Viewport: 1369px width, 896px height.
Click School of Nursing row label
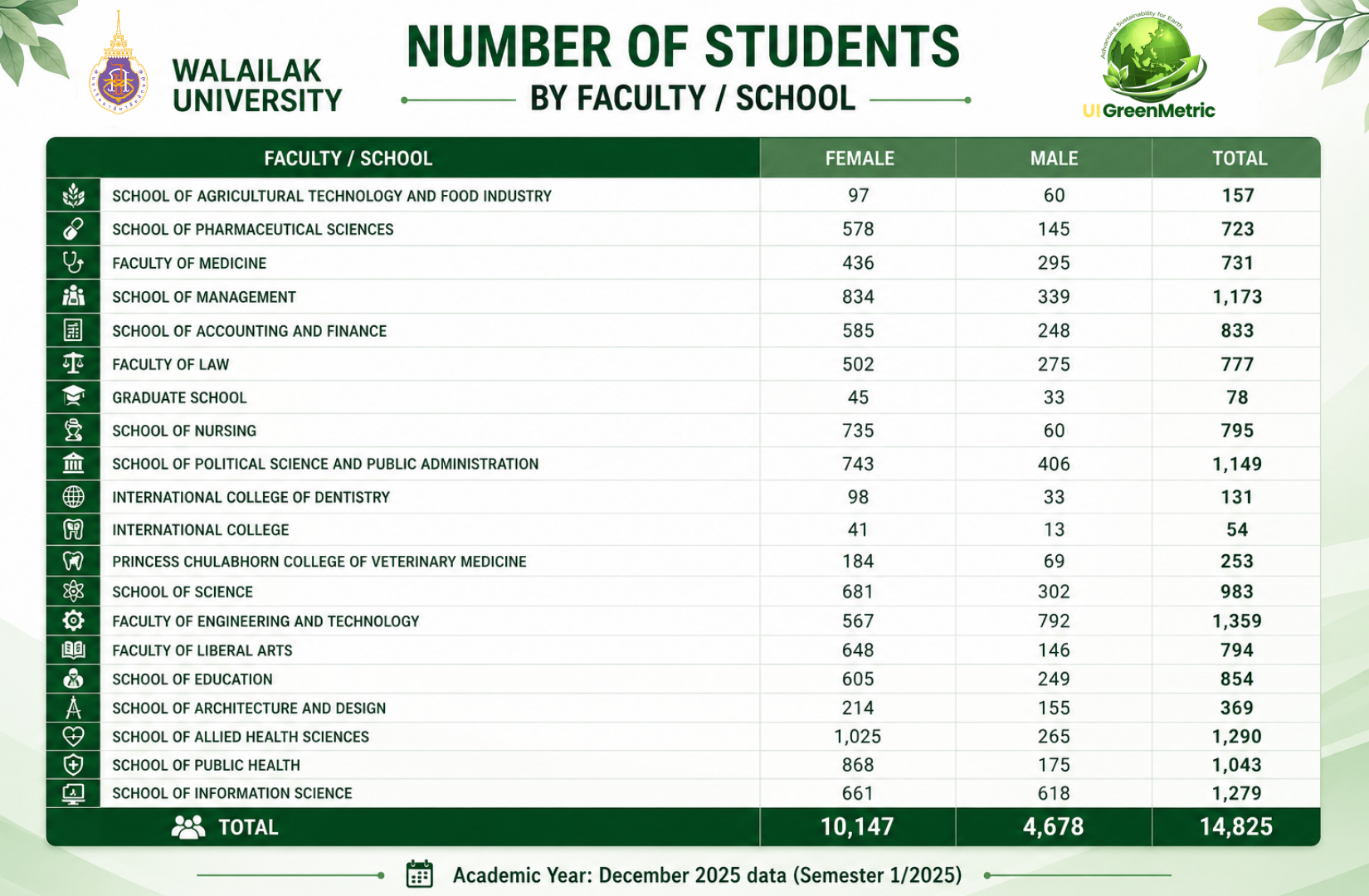tap(184, 431)
